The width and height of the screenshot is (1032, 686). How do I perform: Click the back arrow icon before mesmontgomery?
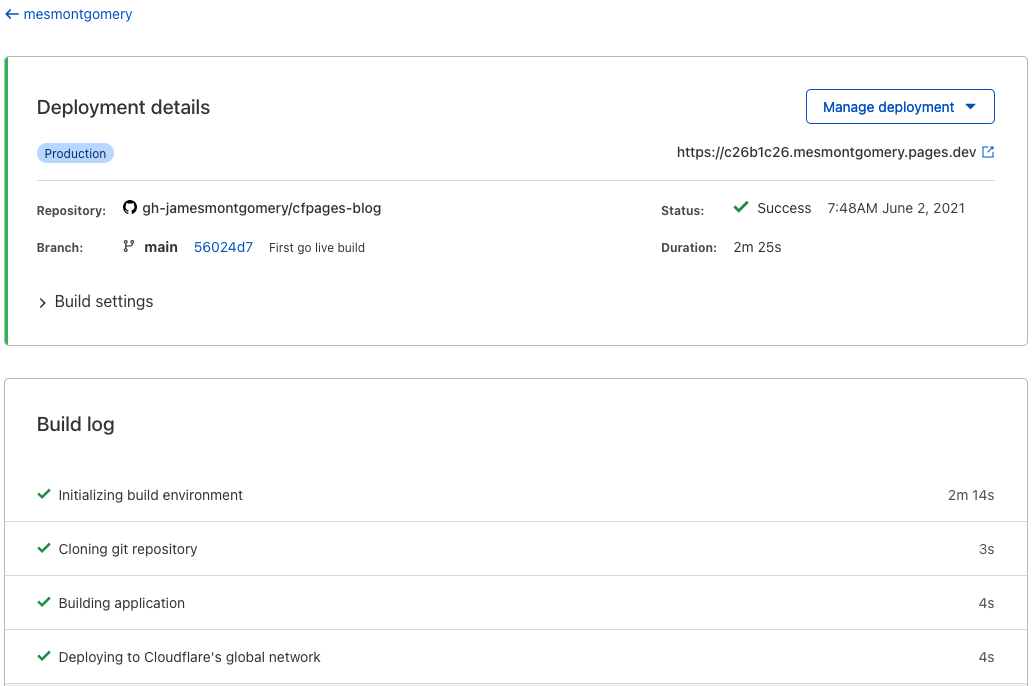point(12,14)
